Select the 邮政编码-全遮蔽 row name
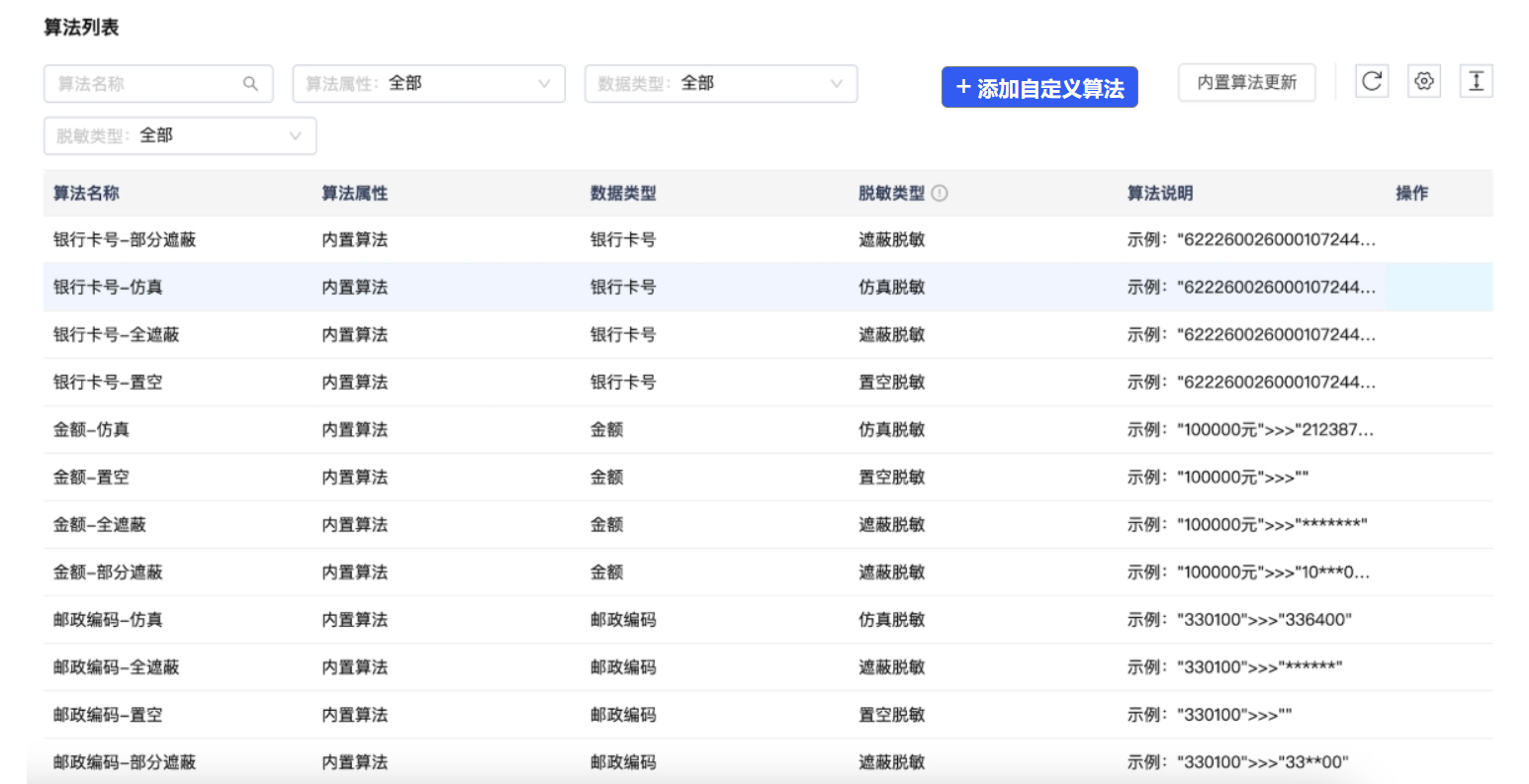The width and height of the screenshot is (1529, 784). point(117,667)
